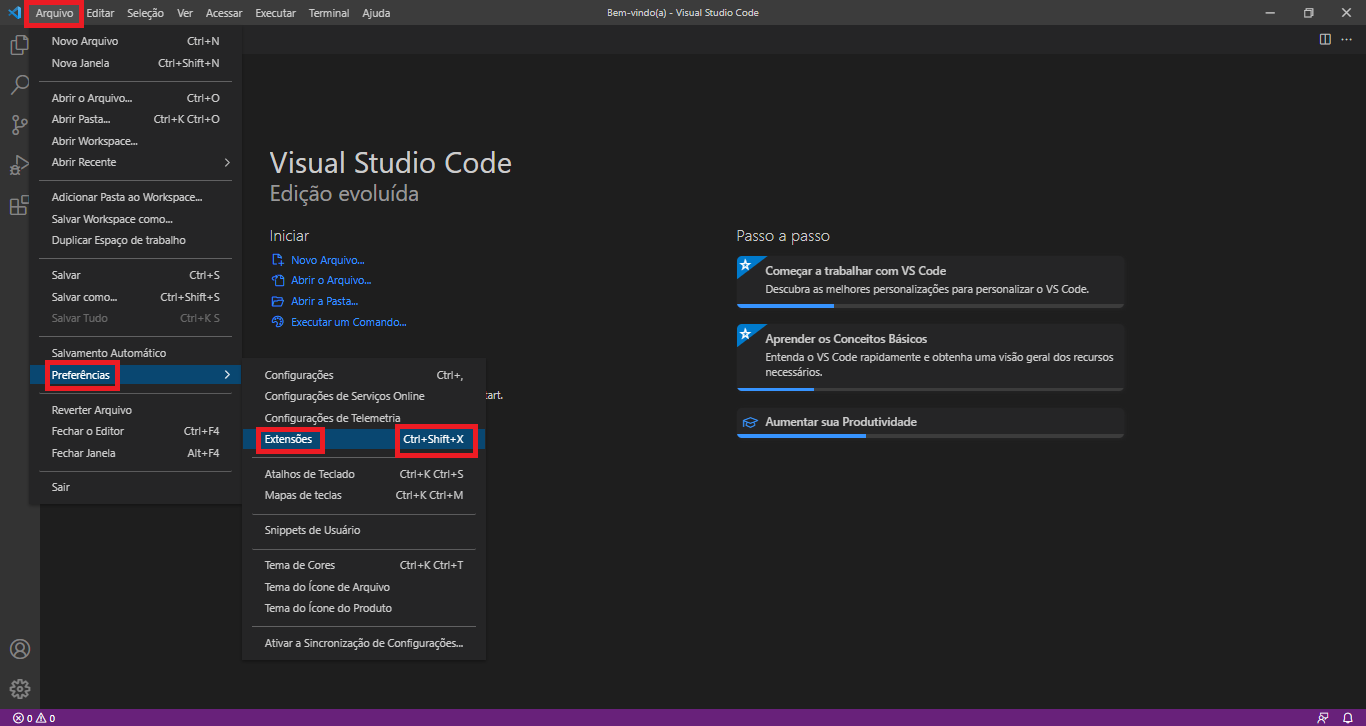Image resolution: width=1366 pixels, height=726 pixels.
Task: Open Snippets de Usuário entry
Action: [364, 530]
